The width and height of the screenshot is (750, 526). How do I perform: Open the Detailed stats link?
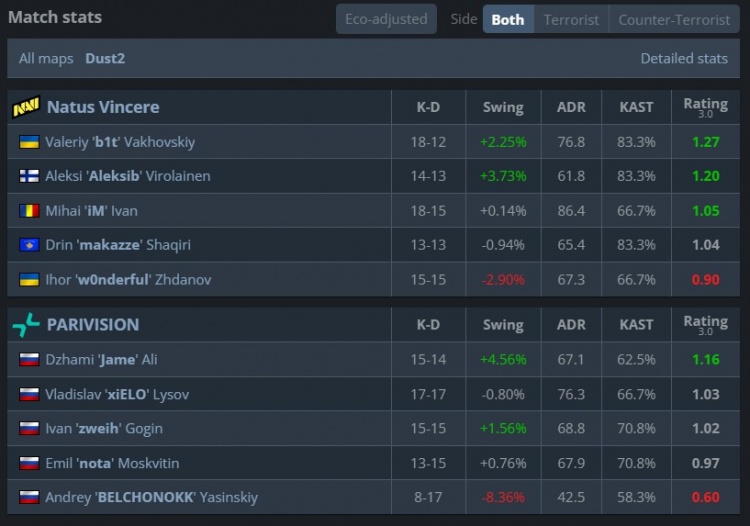684,58
